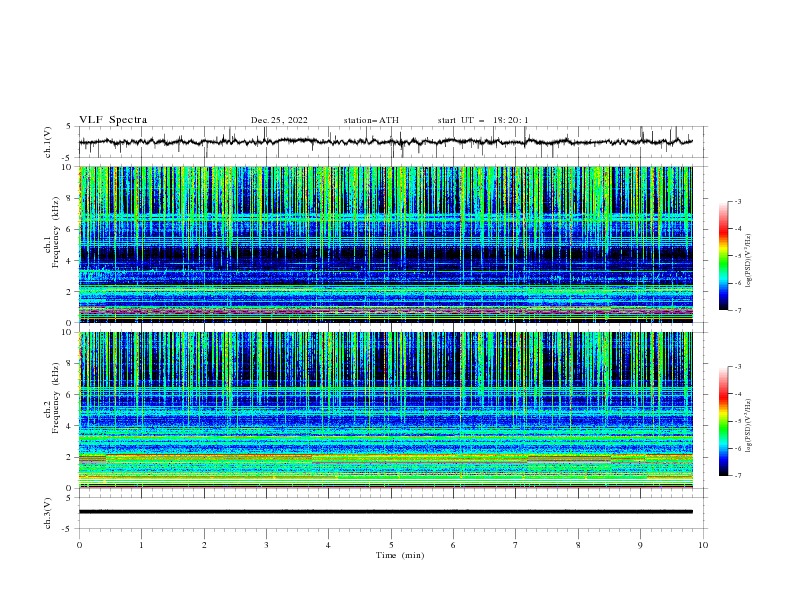Click the '-3' tick on upper colorbar
This screenshot has width=792, height=612.
[x=737, y=201]
